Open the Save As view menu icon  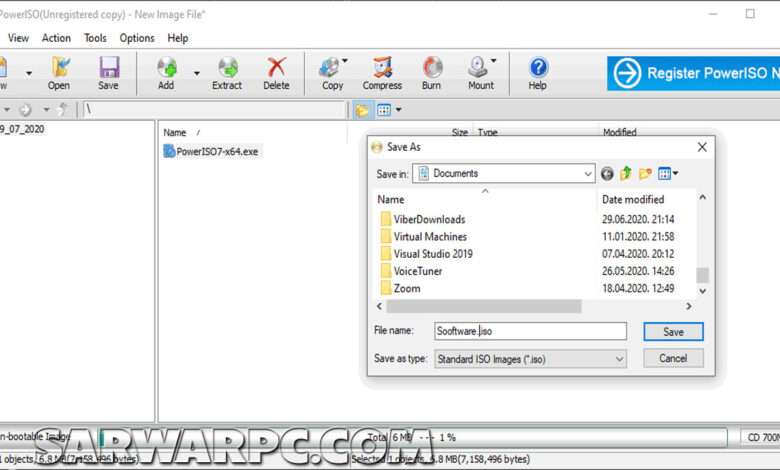tap(668, 174)
